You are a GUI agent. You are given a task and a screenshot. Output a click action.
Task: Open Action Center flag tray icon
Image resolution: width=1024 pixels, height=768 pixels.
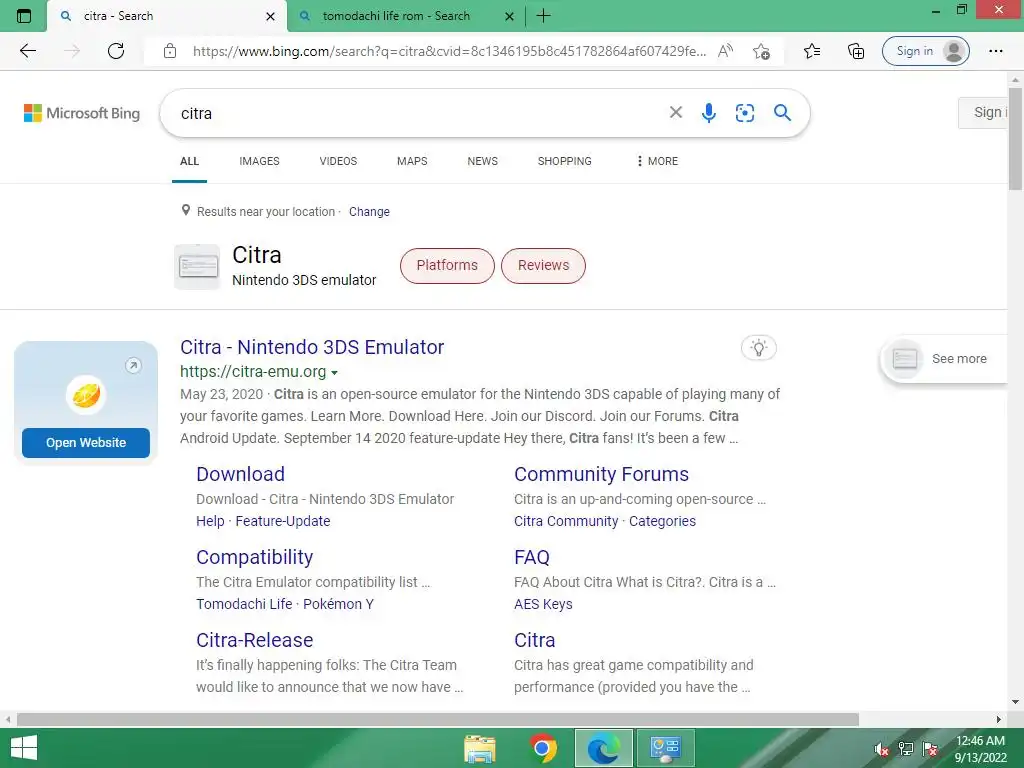[x=930, y=749]
